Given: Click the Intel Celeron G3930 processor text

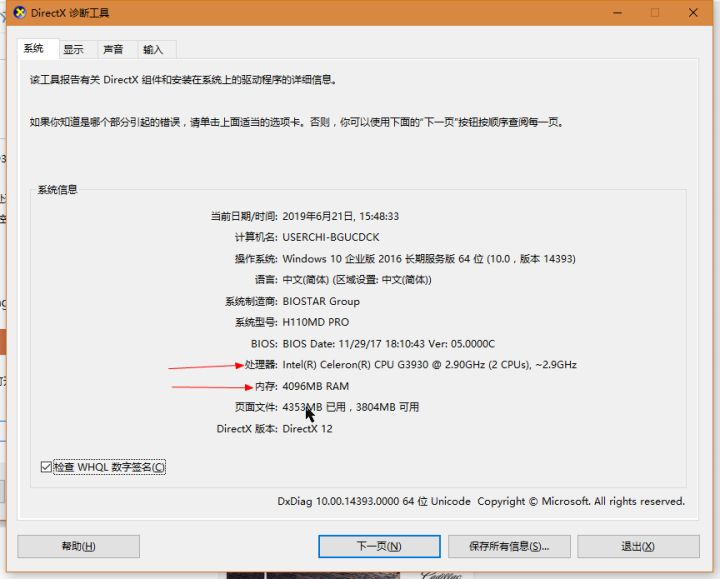Looking at the screenshot, I should point(429,365).
